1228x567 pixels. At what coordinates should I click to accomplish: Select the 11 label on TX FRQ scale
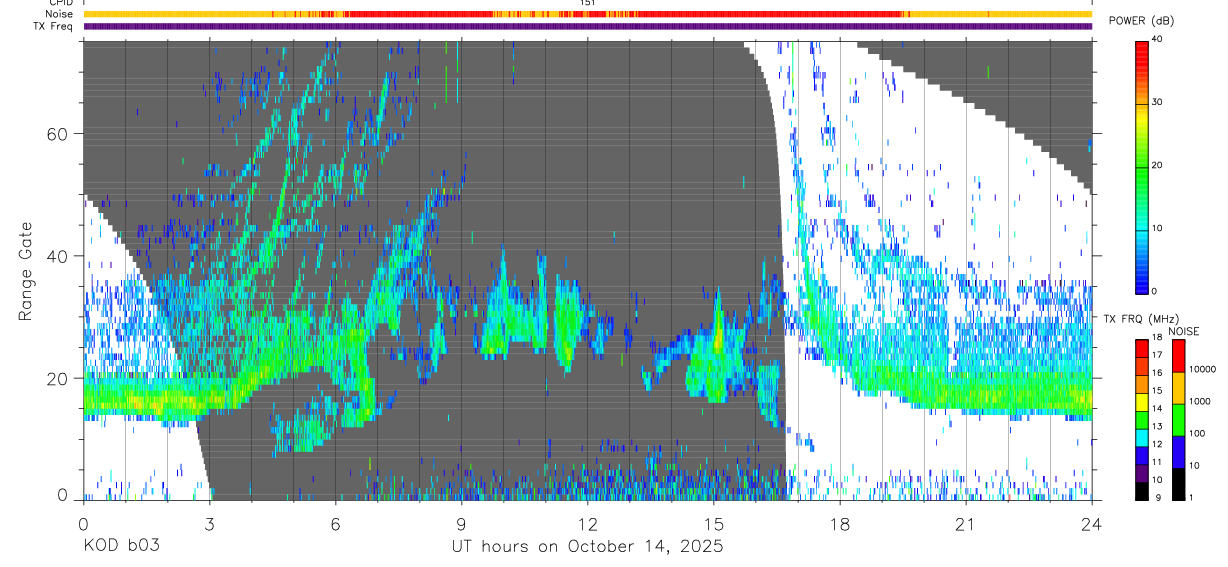(1158, 462)
